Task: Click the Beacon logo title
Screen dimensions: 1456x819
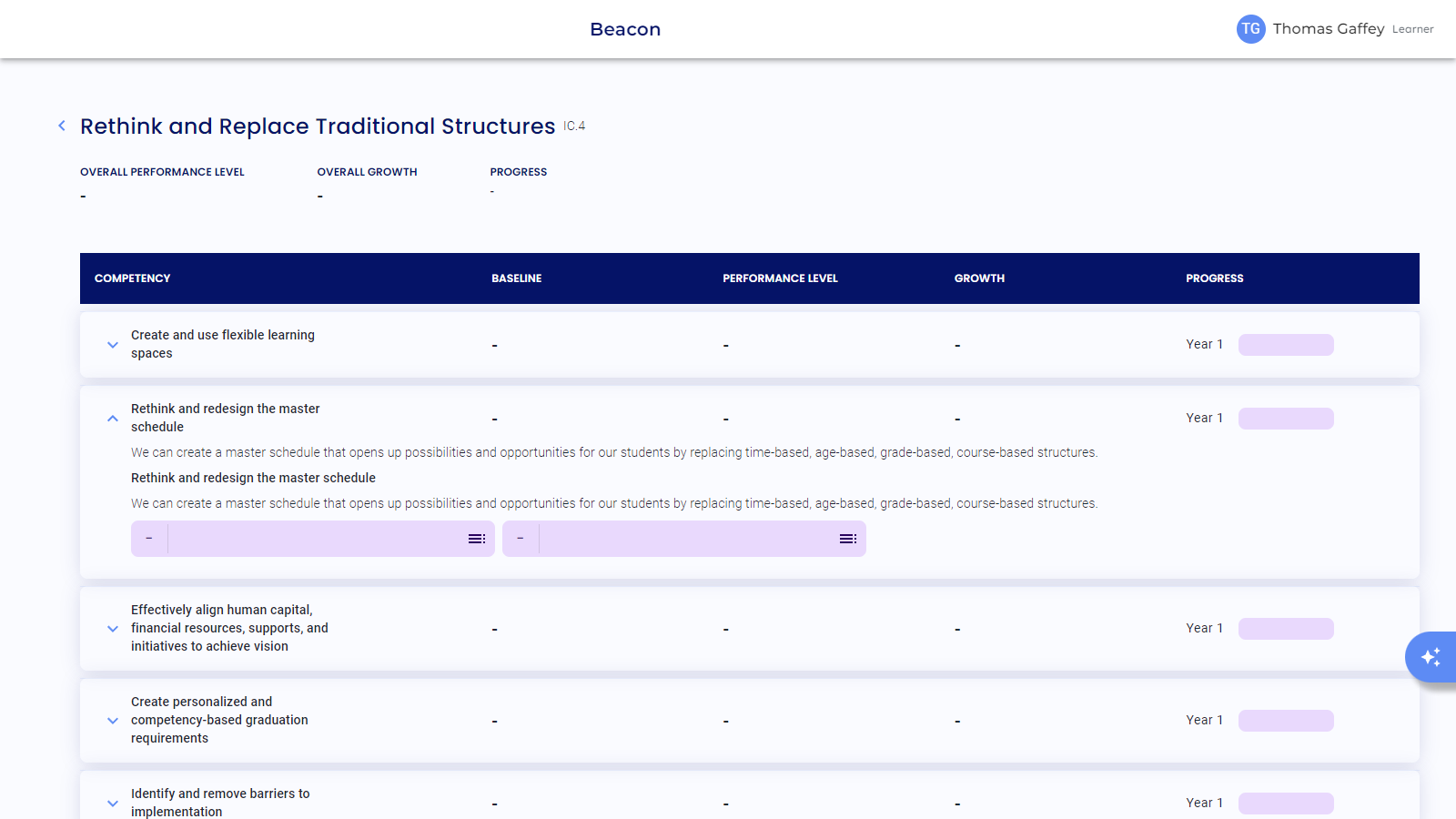Action: 625,29
